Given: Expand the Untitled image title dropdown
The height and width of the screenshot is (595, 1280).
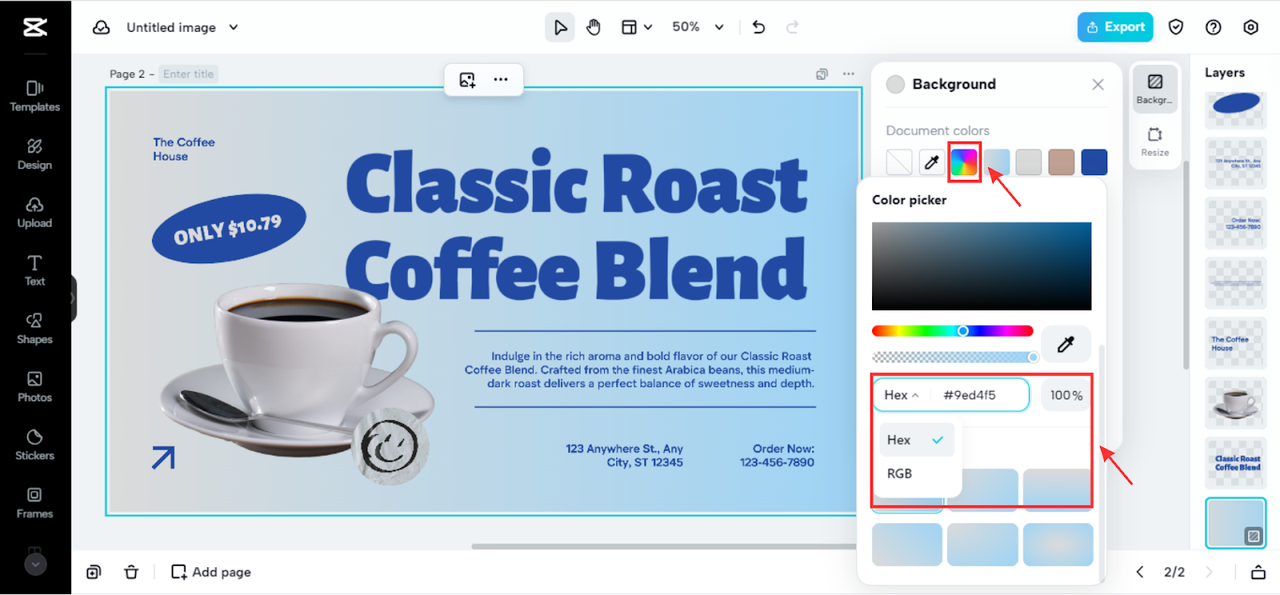Looking at the screenshot, I should [234, 28].
